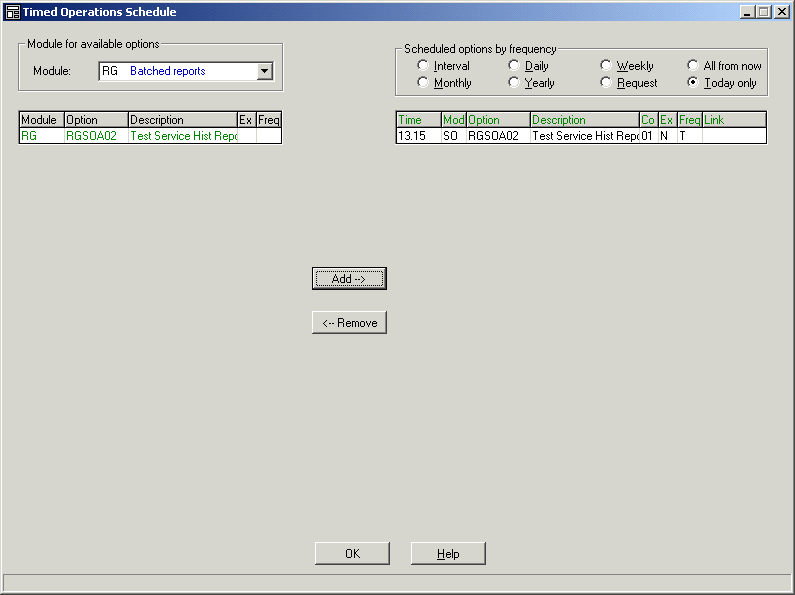The height and width of the screenshot is (595, 795).
Task: Click the Add --> button
Action: [x=349, y=279]
